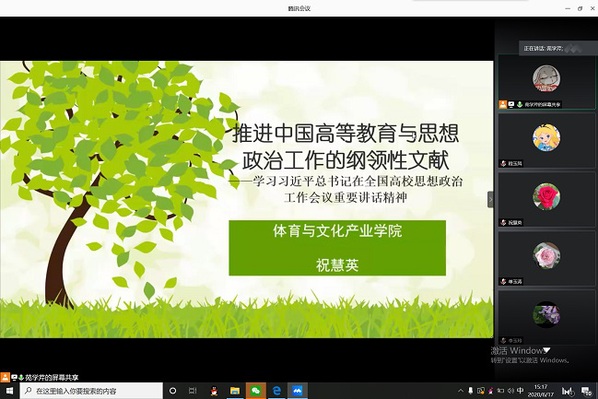598x399 pixels.
Task: Click the screen-sharing host's sketch avatar tile
Action: click(x=547, y=82)
